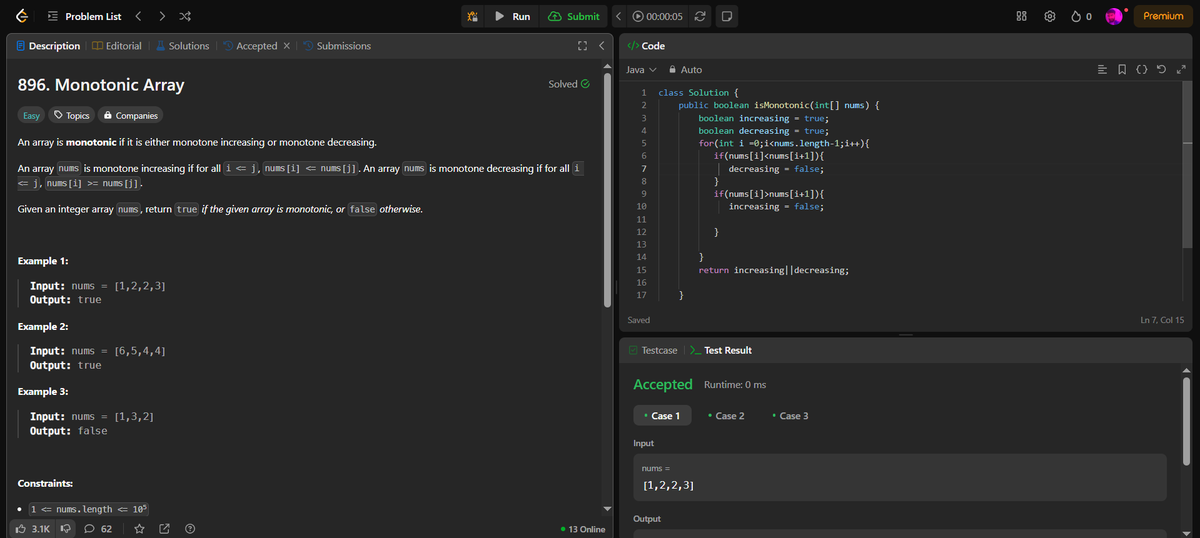Collapse the timer panel arrow

coord(620,16)
